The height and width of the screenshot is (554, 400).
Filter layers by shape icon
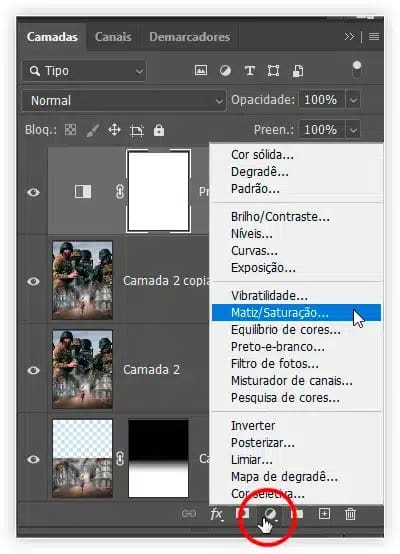point(273,71)
